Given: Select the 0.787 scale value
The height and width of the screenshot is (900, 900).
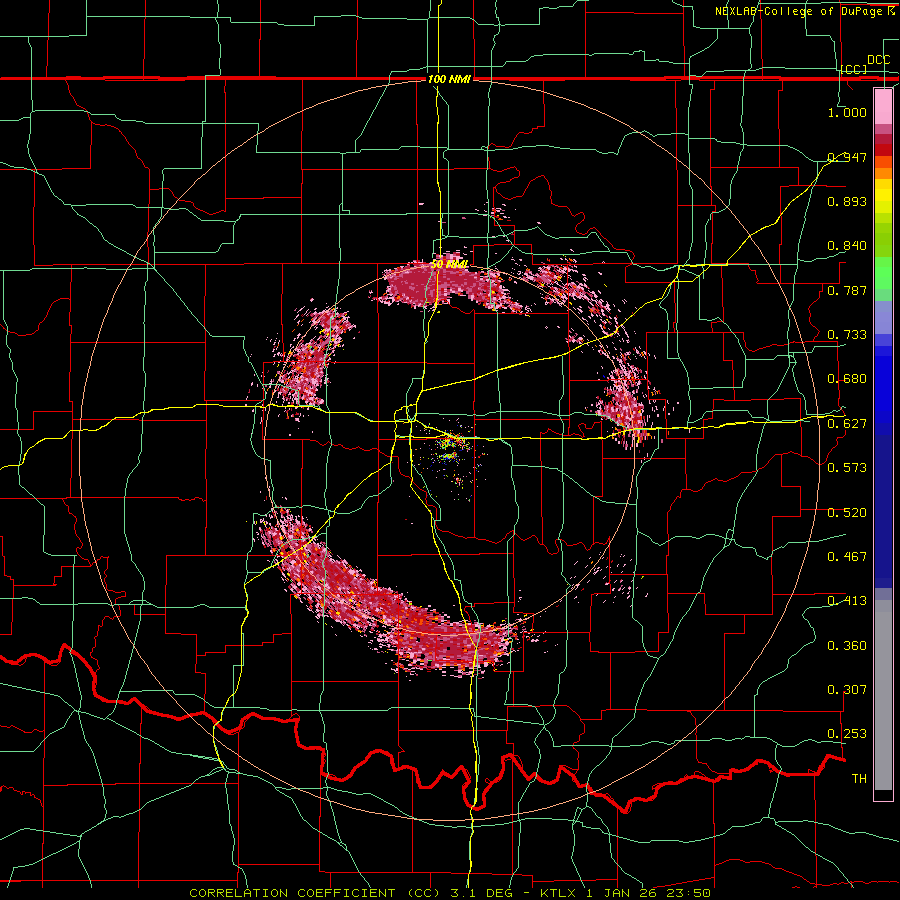Looking at the screenshot, I should click(847, 290).
